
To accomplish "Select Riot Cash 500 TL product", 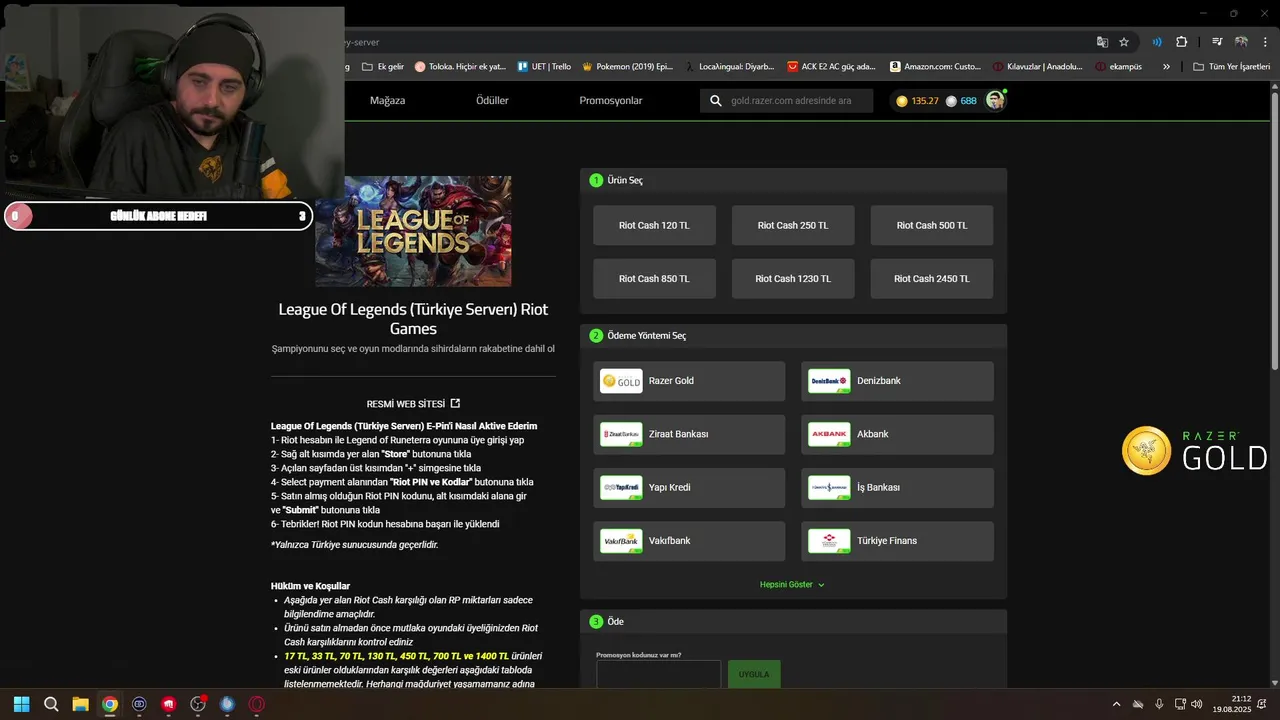I will click(932, 225).
